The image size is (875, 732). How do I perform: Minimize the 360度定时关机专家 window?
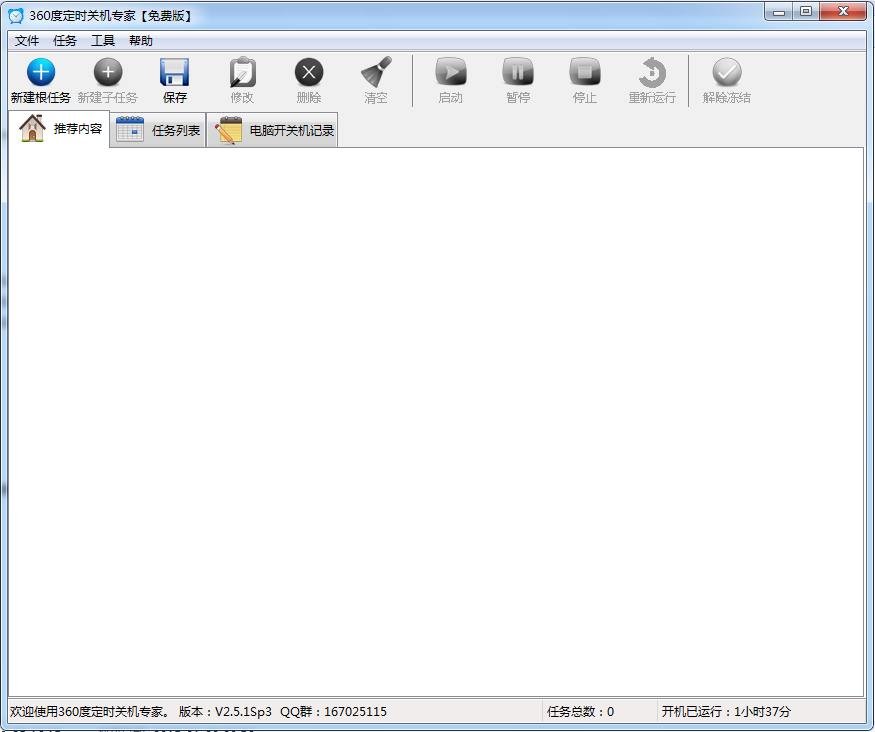tap(779, 12)
